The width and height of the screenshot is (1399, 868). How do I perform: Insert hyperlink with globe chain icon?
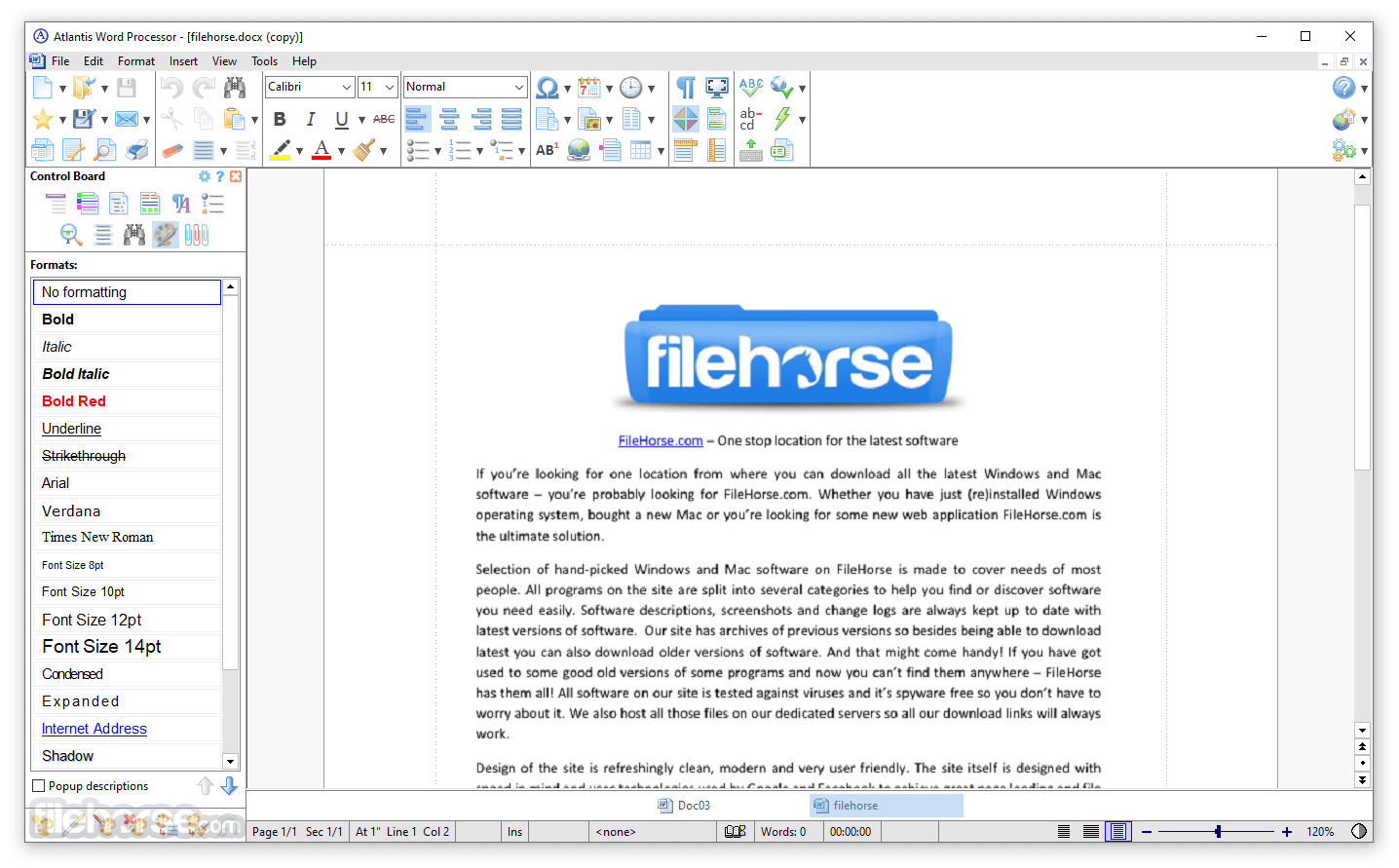click(579, 150)
